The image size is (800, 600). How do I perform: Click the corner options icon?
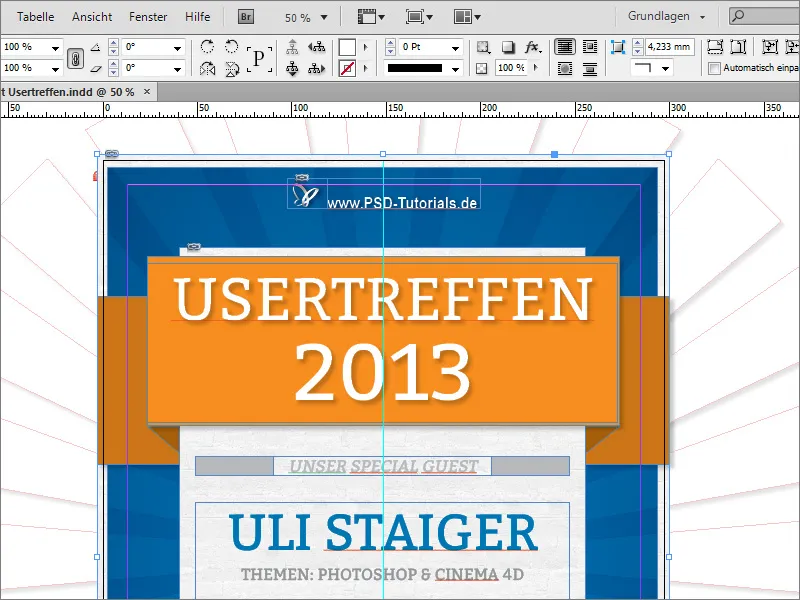[483, 47]
